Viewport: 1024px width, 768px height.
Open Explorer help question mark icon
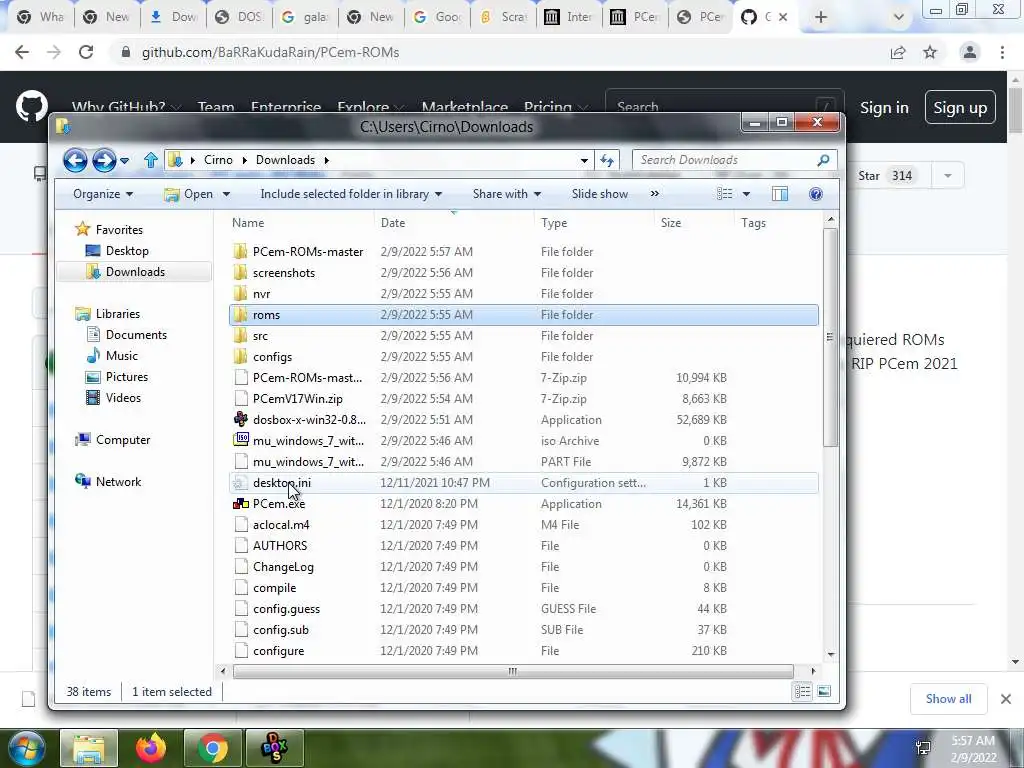point(816,194)
